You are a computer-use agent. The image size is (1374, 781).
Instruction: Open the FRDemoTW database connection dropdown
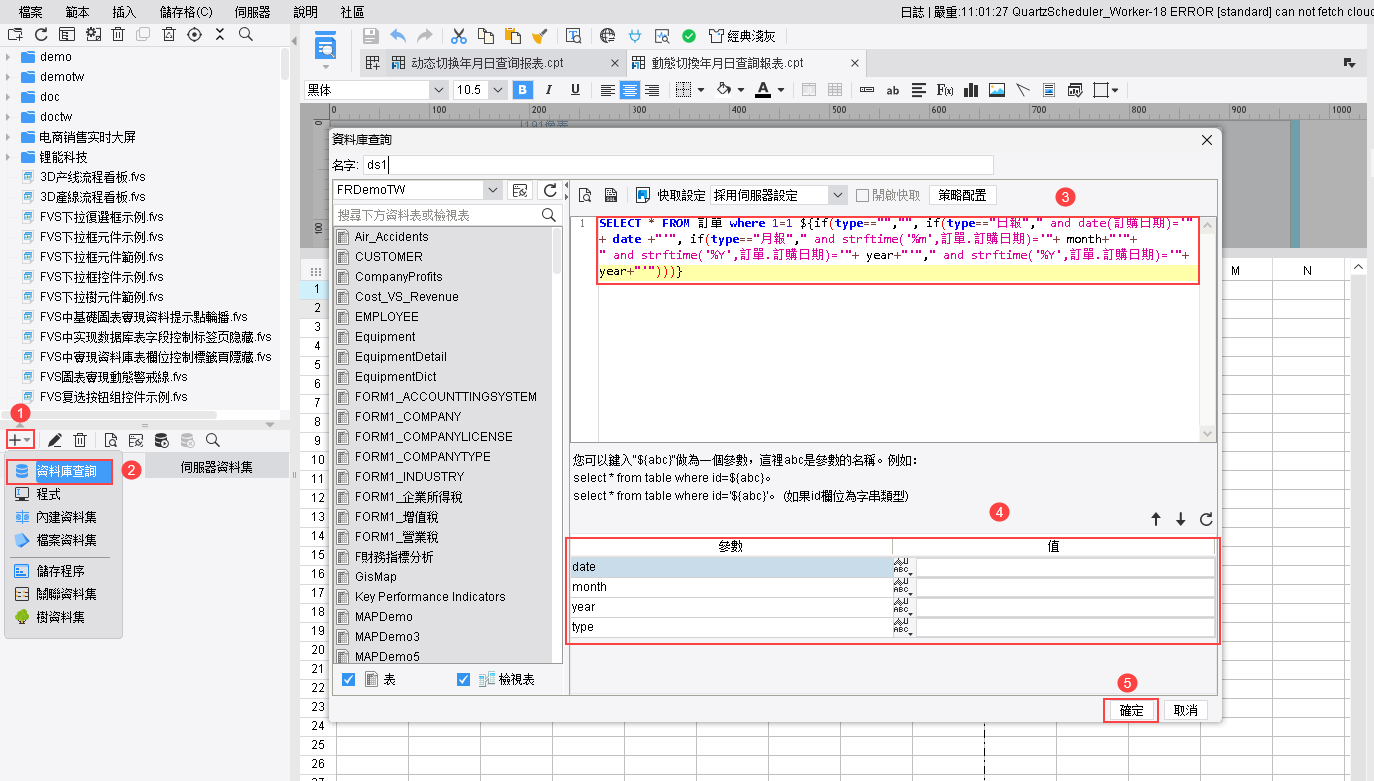(x=491, y=190)
